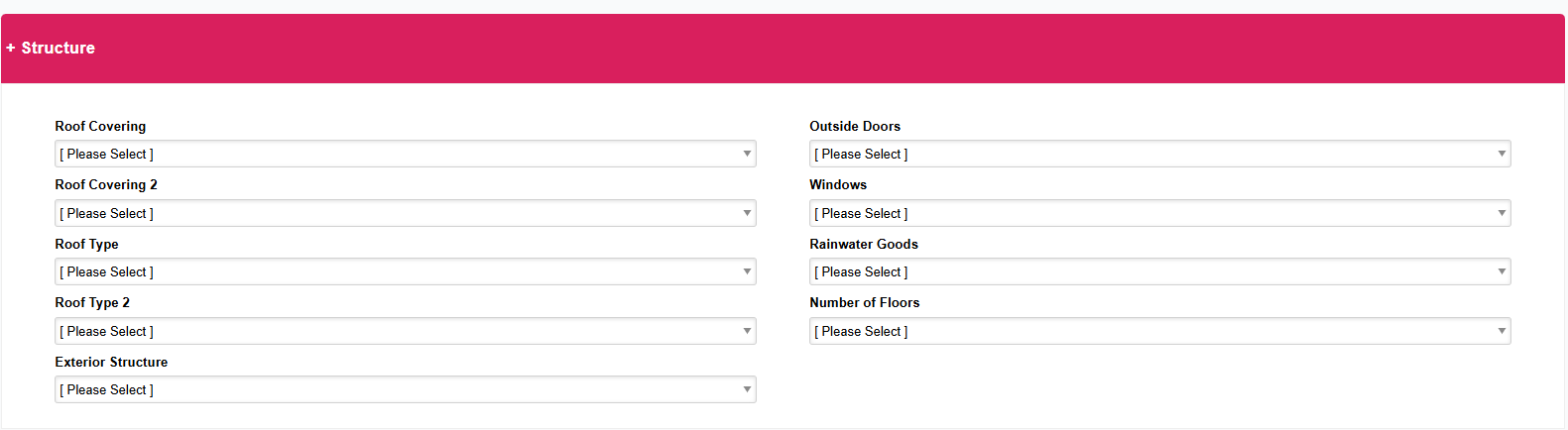
Task: Open the Rainwater Goods dropdown
Action: click(x=1159, y=271)
